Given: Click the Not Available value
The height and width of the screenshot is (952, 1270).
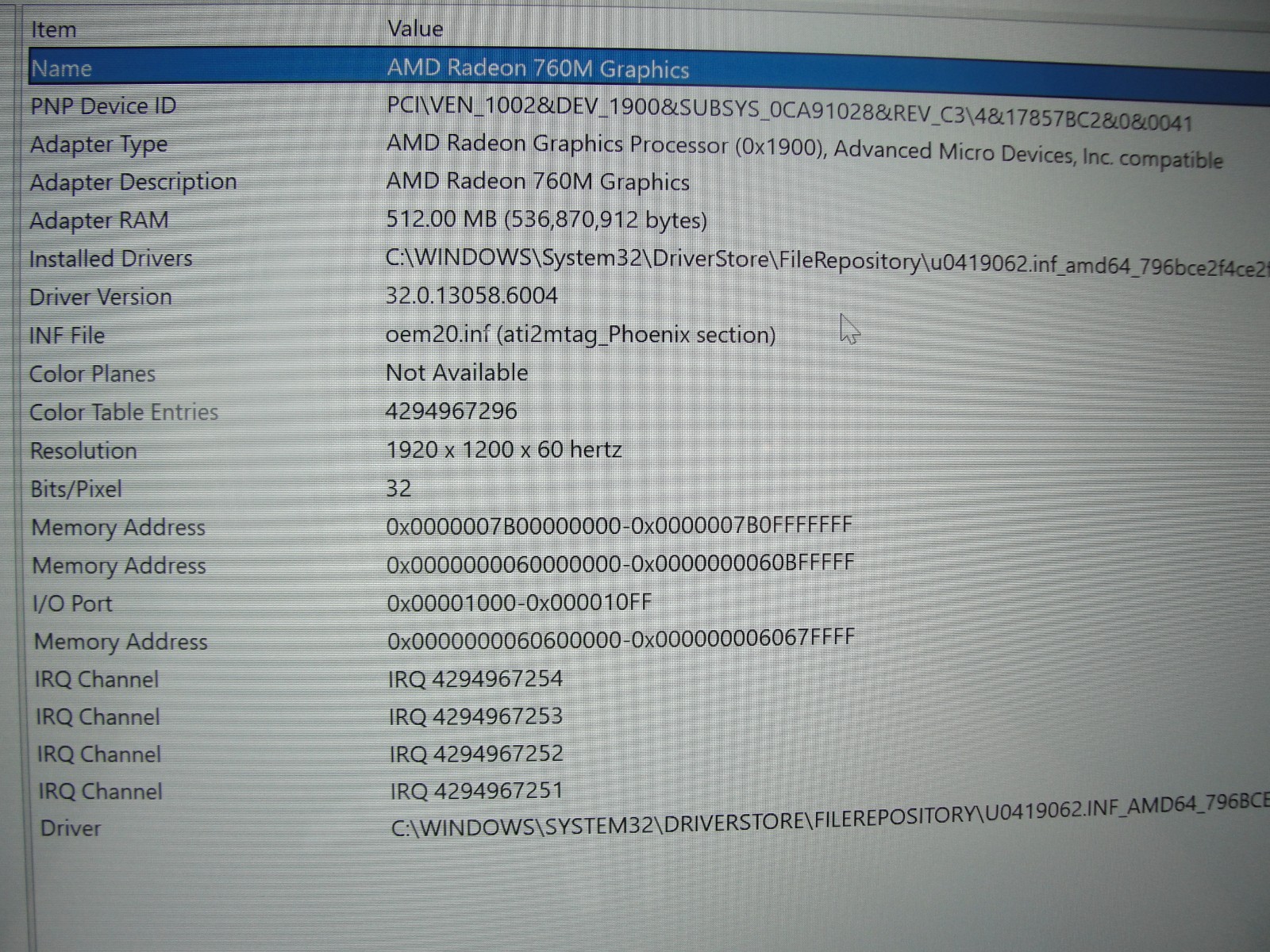Looking at the screenshot, I should click(x=456, y=372).
